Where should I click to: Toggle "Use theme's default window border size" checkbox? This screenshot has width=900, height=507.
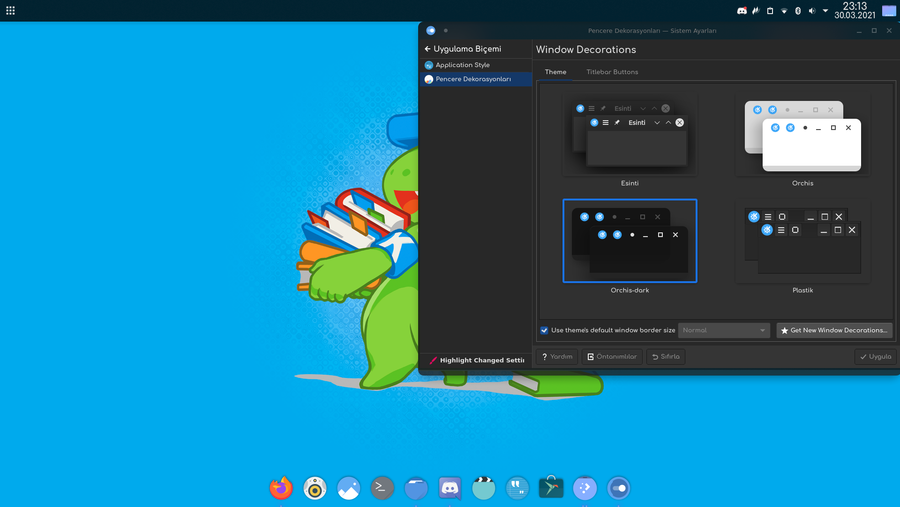click(x=545, y=330)
